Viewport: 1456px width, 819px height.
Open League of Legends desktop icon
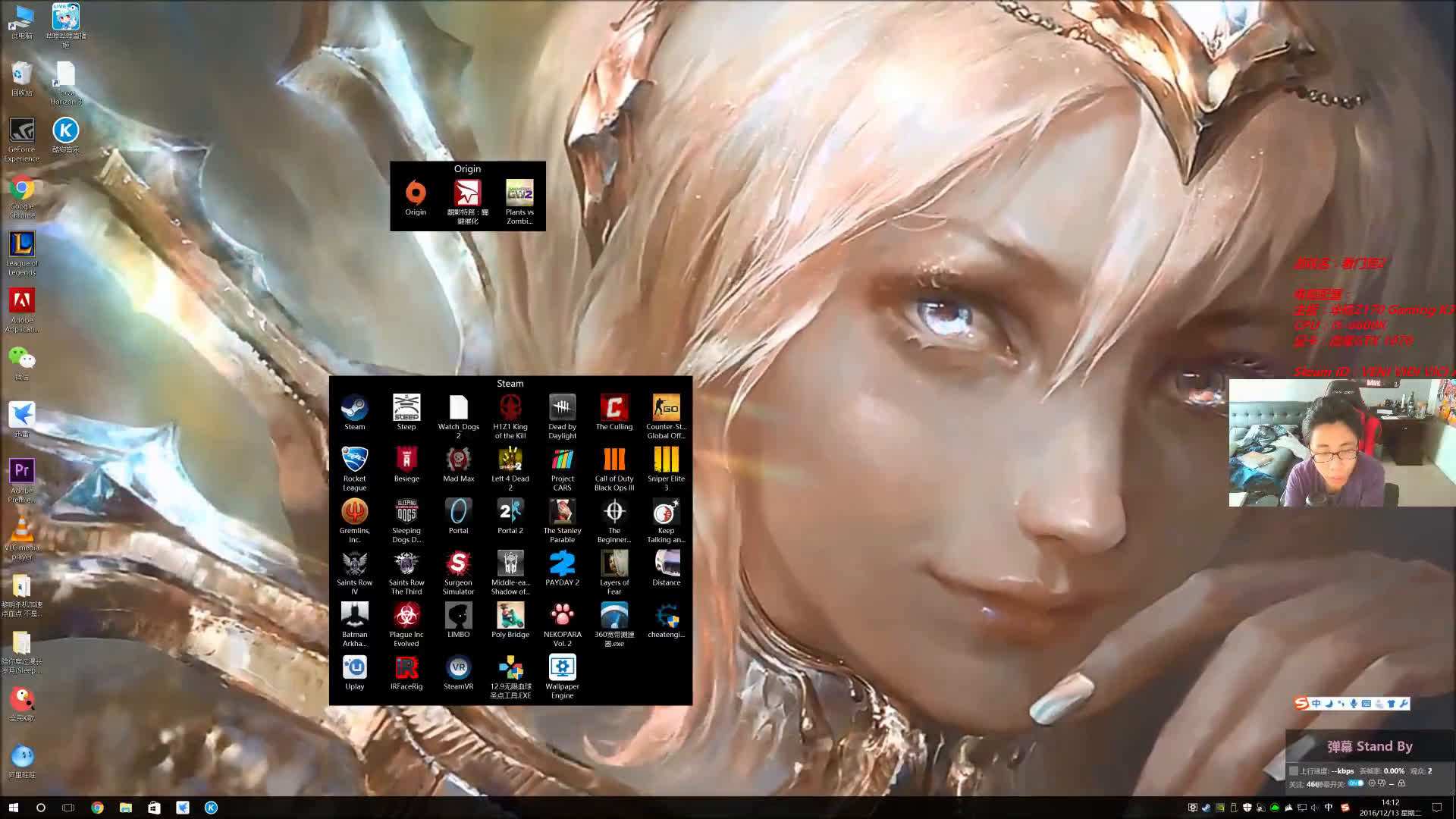coord(22,254)
